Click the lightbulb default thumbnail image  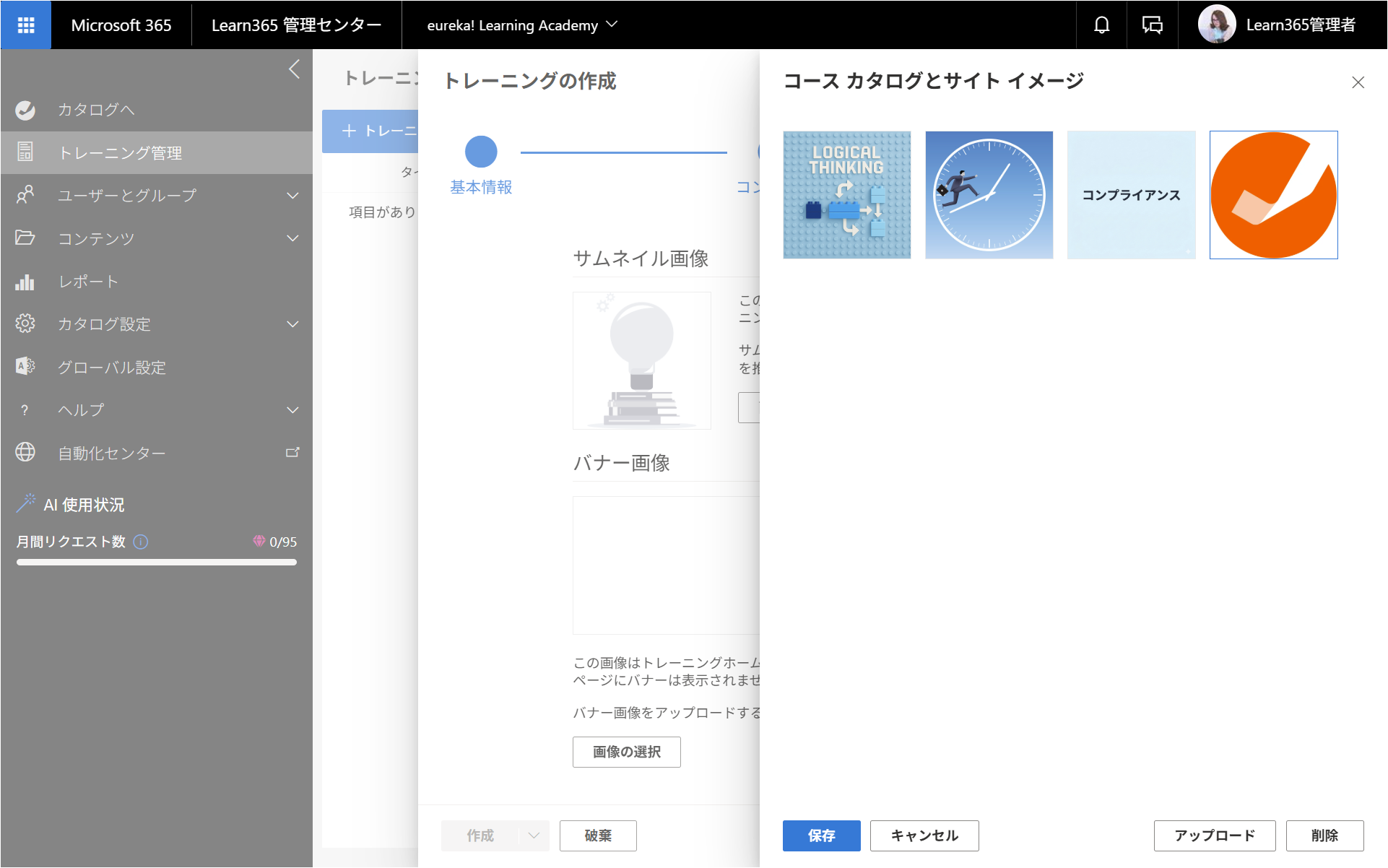(x=641, y=360)
